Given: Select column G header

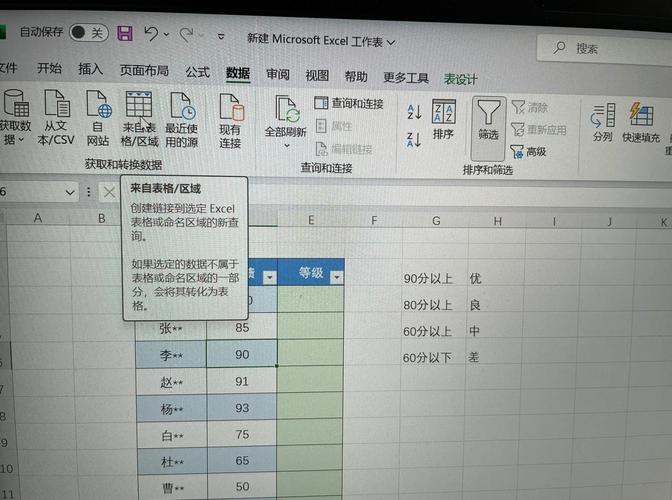Looking at the screenshot, I should tap(436, 221).
